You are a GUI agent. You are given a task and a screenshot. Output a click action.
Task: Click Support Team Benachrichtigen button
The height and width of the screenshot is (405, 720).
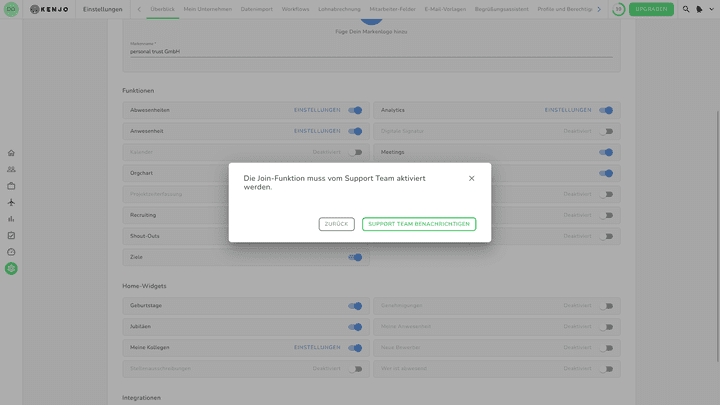(x=419, y=224)
